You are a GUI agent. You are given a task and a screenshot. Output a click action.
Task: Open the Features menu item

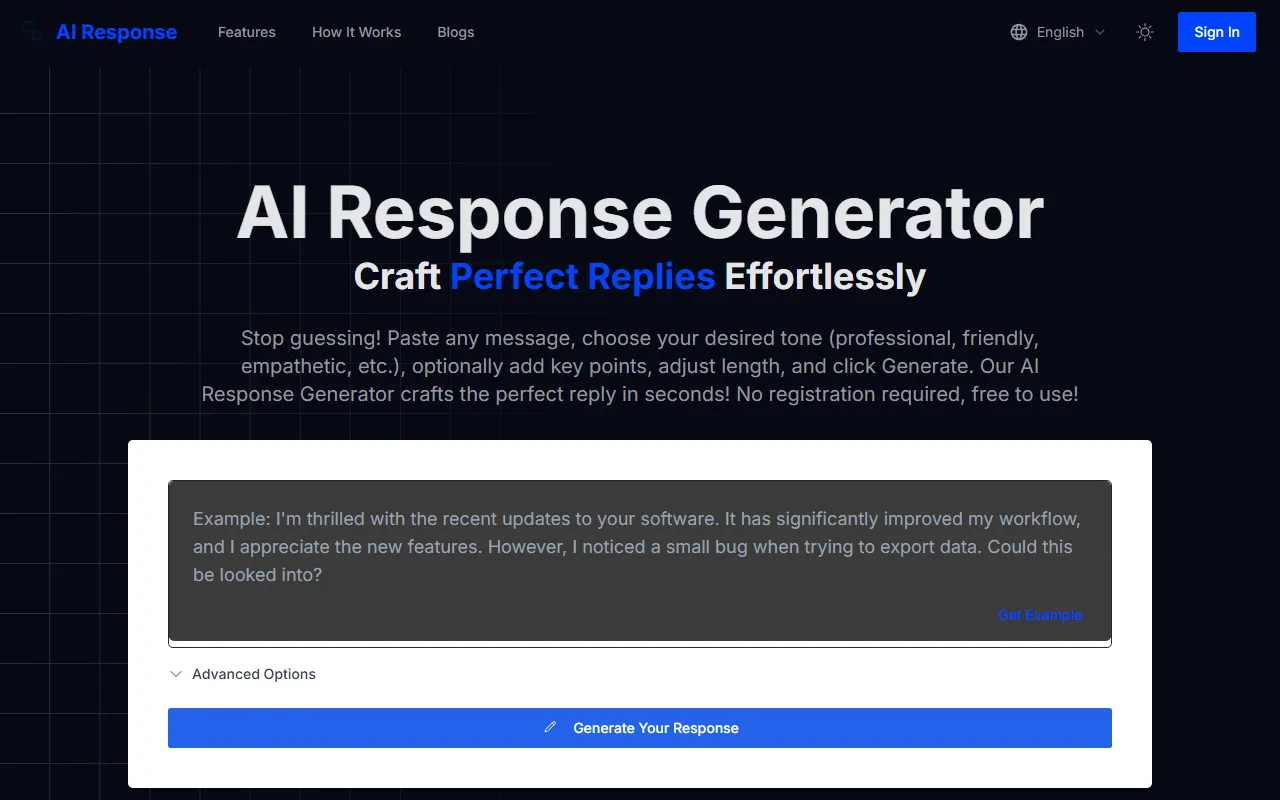coord(247,32)
